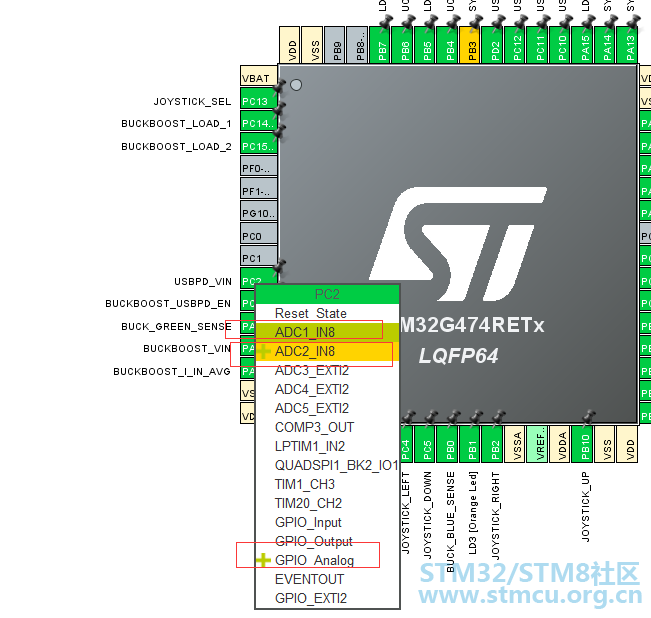Select the PB5 pin
This screenshot has height=618, width=651.
click(x=424, y=45)
